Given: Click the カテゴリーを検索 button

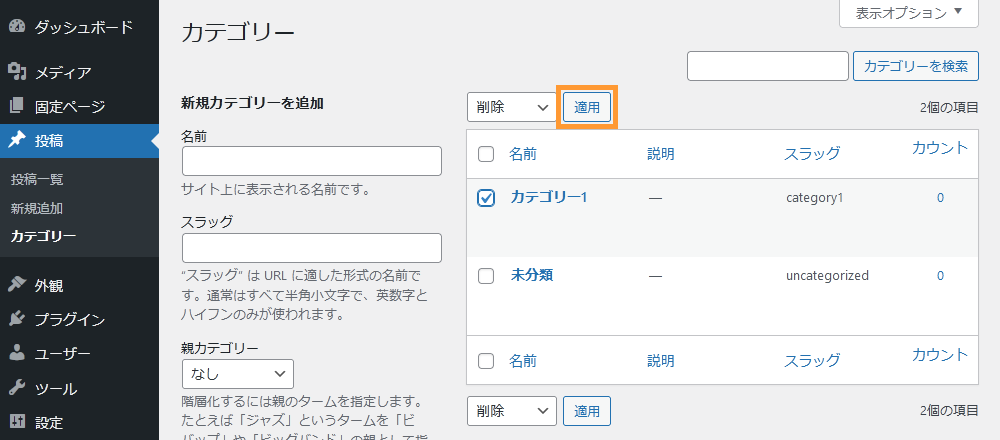Looking at the screenshot, I should 916,66.
